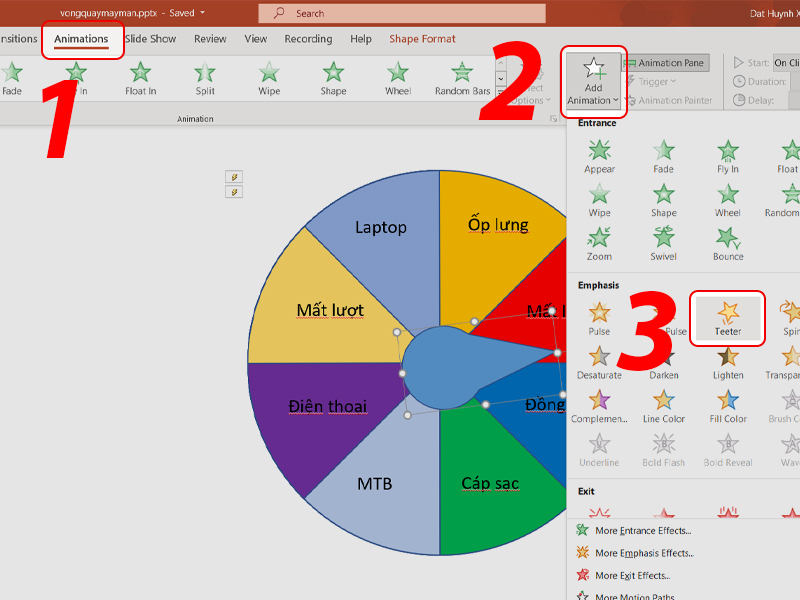800x600 pixels.
Task: Open the Start timing combo box
Action: [785, 63]
